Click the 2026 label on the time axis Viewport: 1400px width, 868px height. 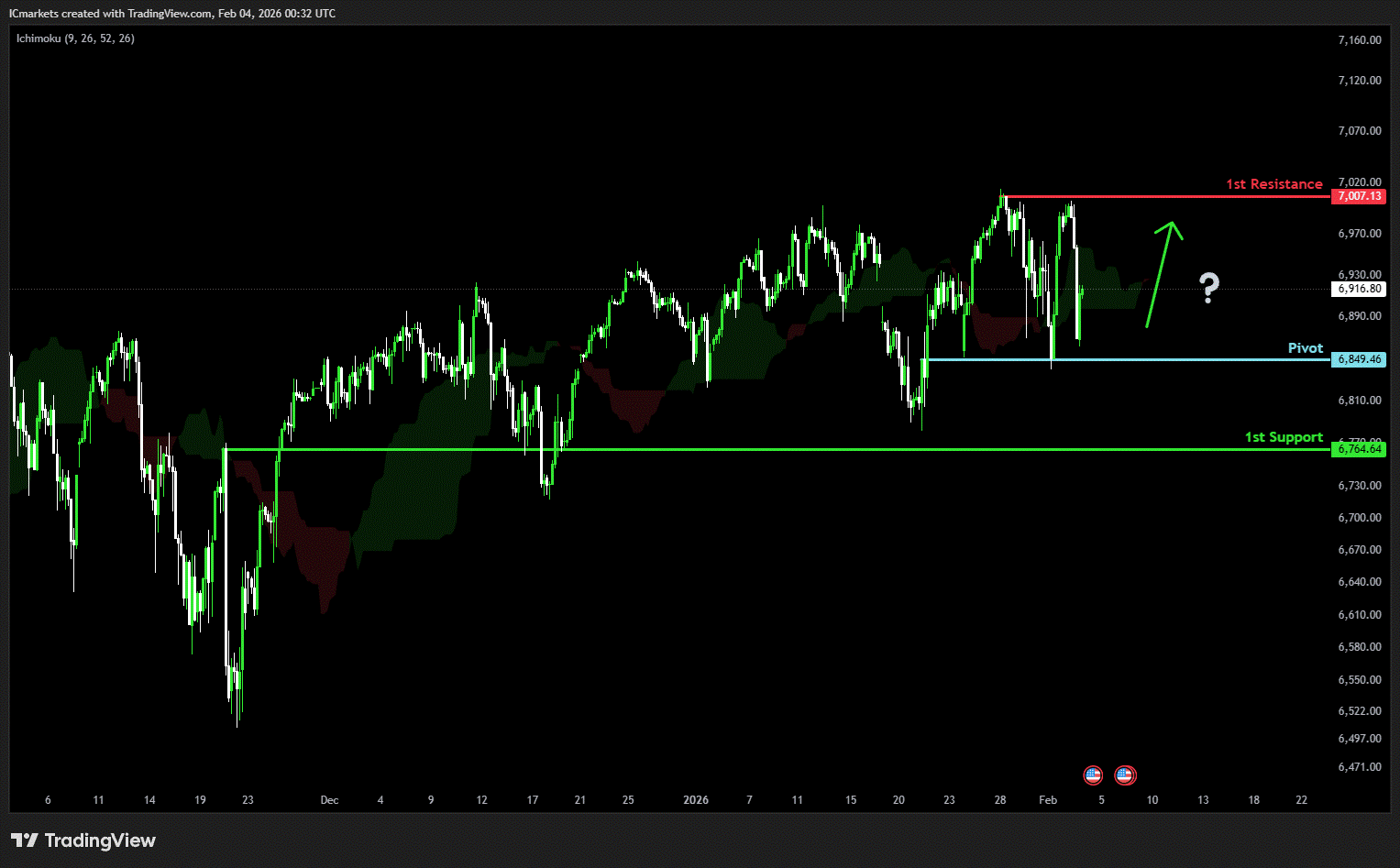coord(696,800)
